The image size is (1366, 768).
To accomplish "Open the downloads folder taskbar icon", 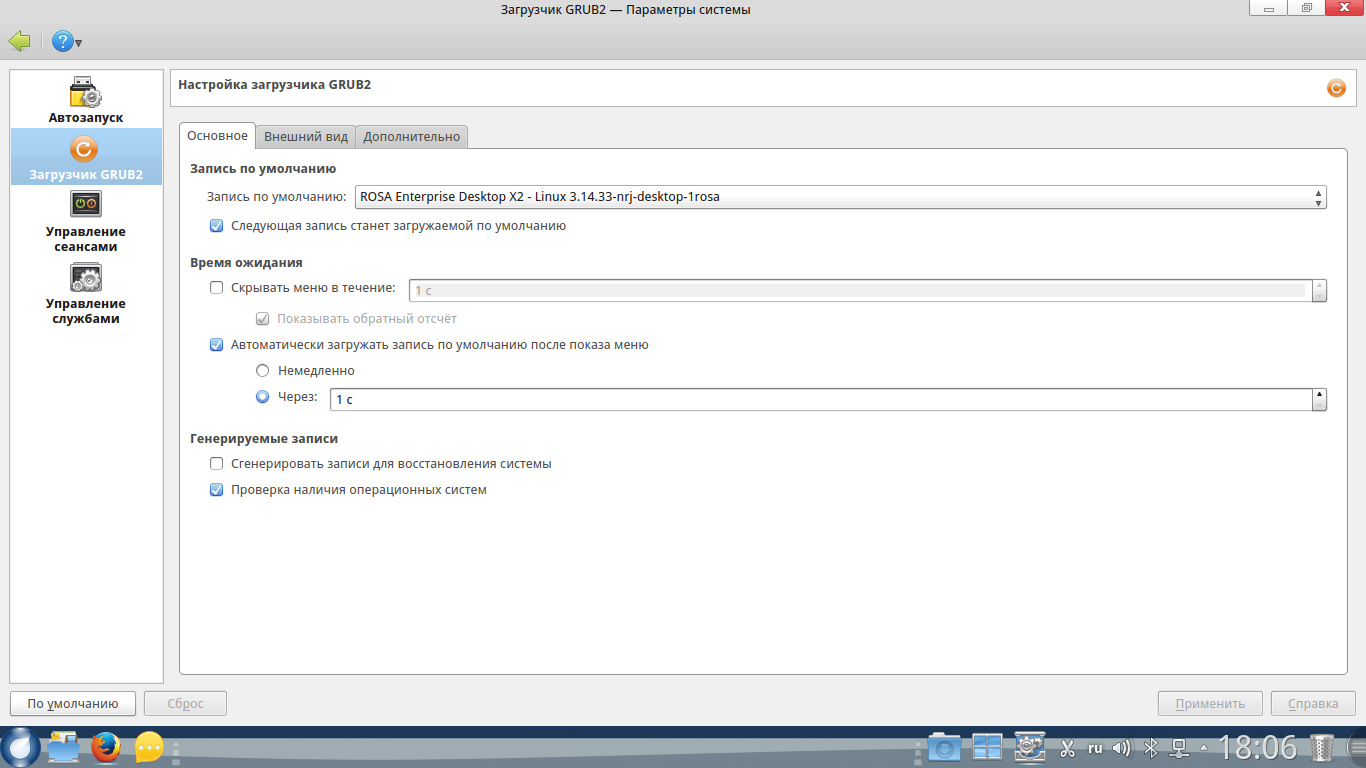I will (944, 747).
